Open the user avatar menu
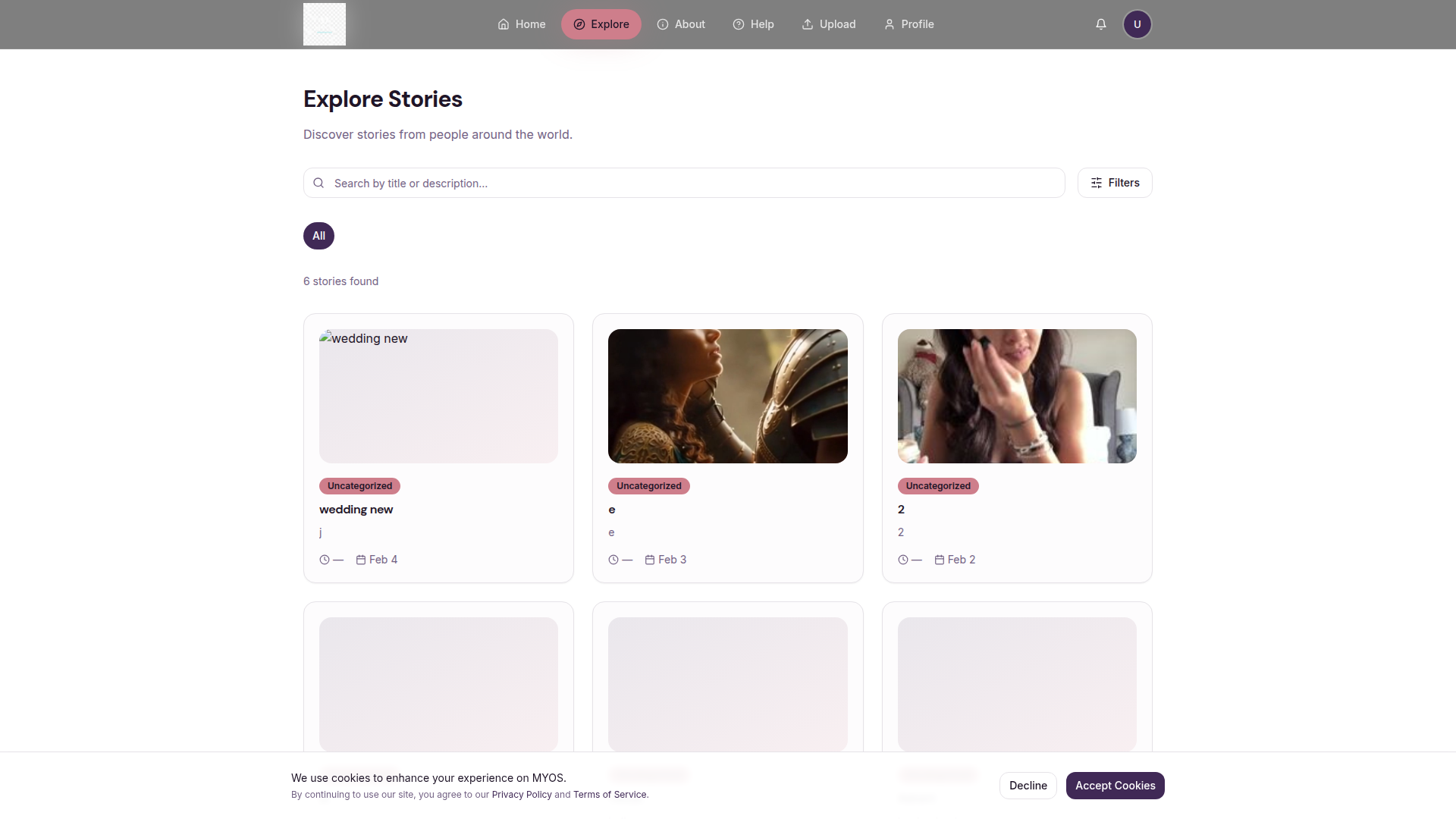1456x819 pixels. click(x=1137, y=24)
